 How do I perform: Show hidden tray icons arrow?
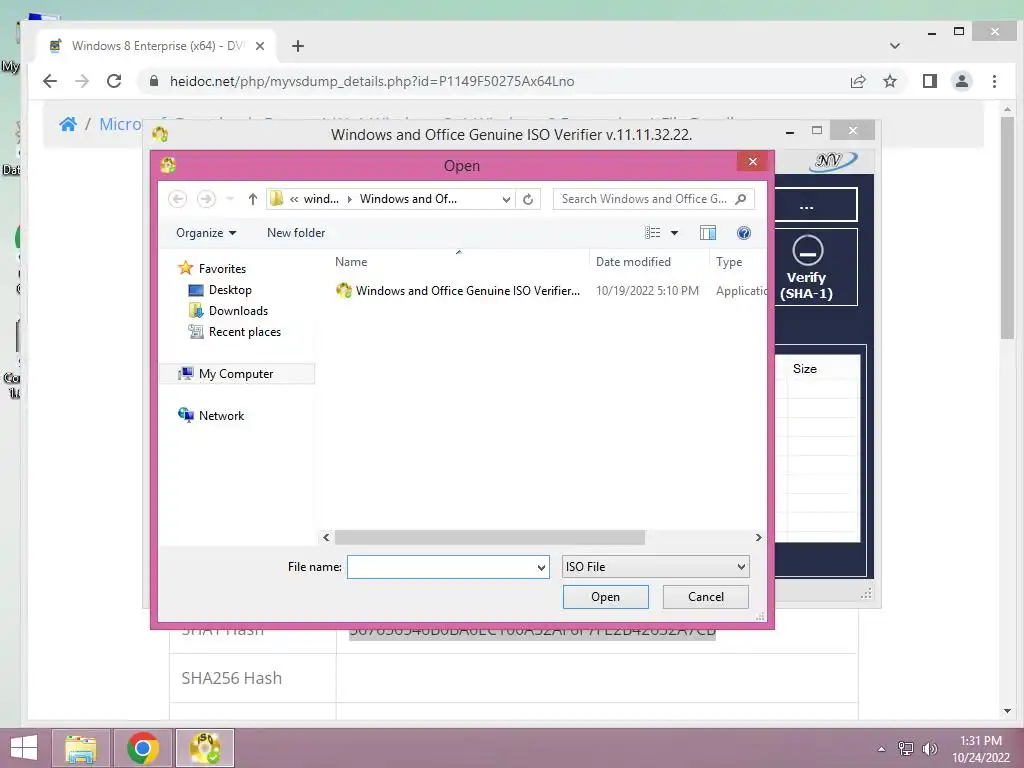[x=881, y=748]
